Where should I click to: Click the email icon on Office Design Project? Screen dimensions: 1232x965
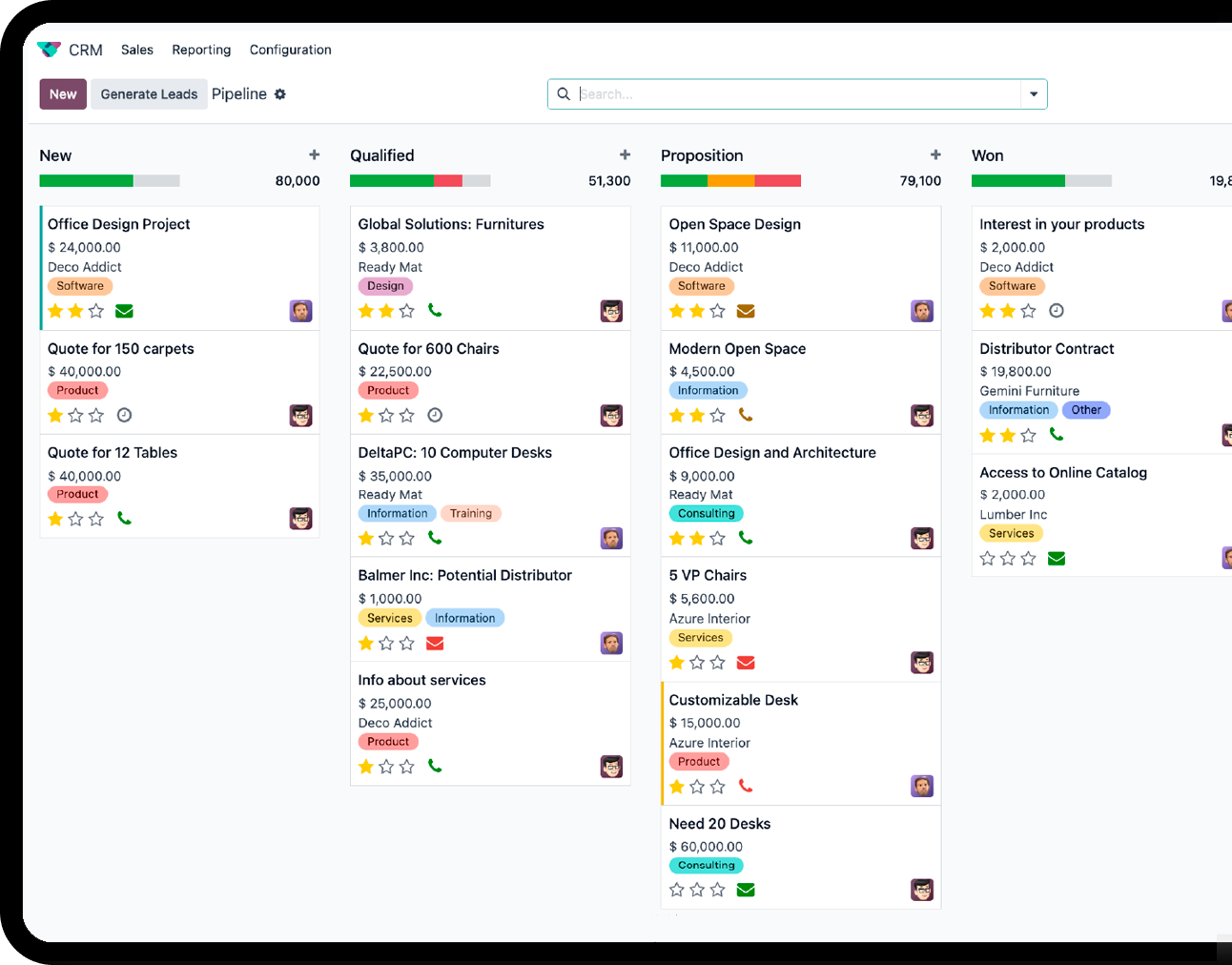tap(124, 311)
